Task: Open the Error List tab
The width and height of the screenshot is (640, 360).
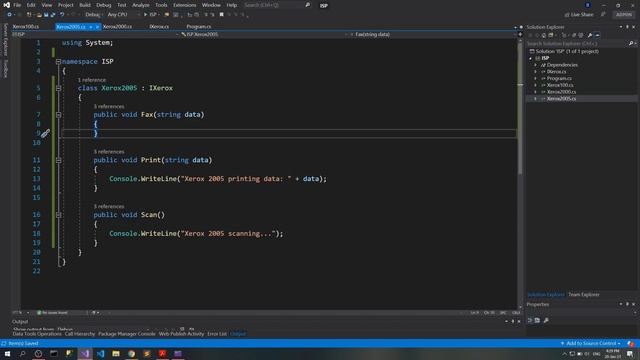Action: pyautogui.click(x=217, y=334)
